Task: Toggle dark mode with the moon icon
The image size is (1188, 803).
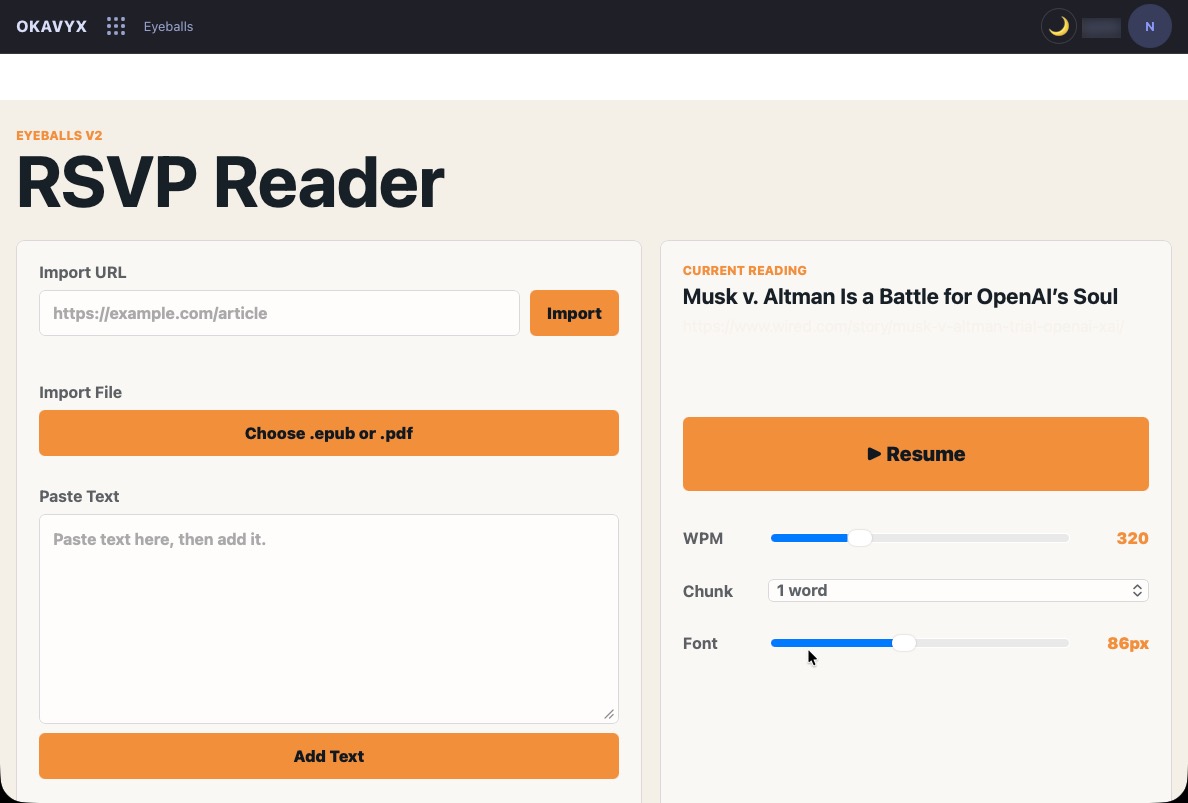Action: click(x=1058, y=27)
